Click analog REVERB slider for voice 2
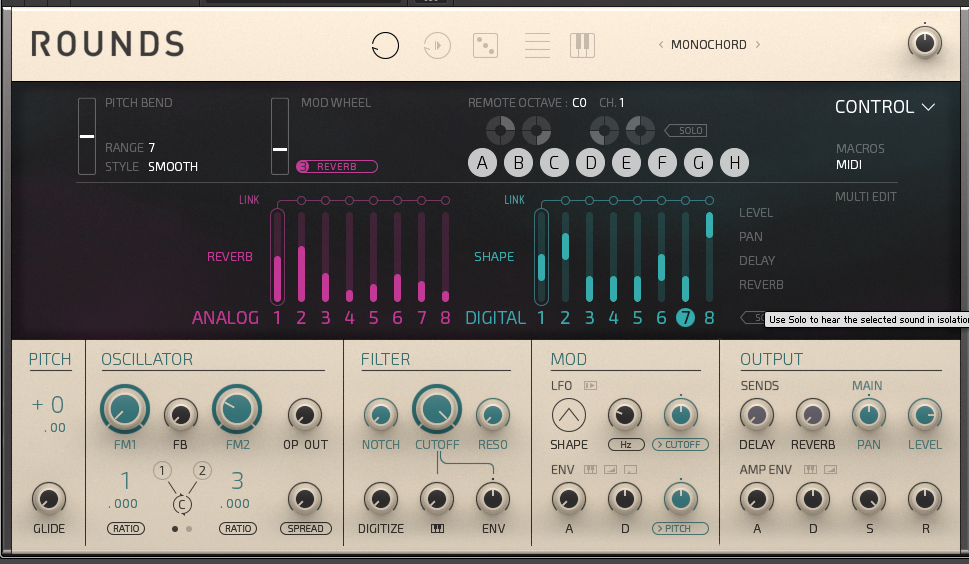This screenshot has width=969, height=564. (301, 256)
